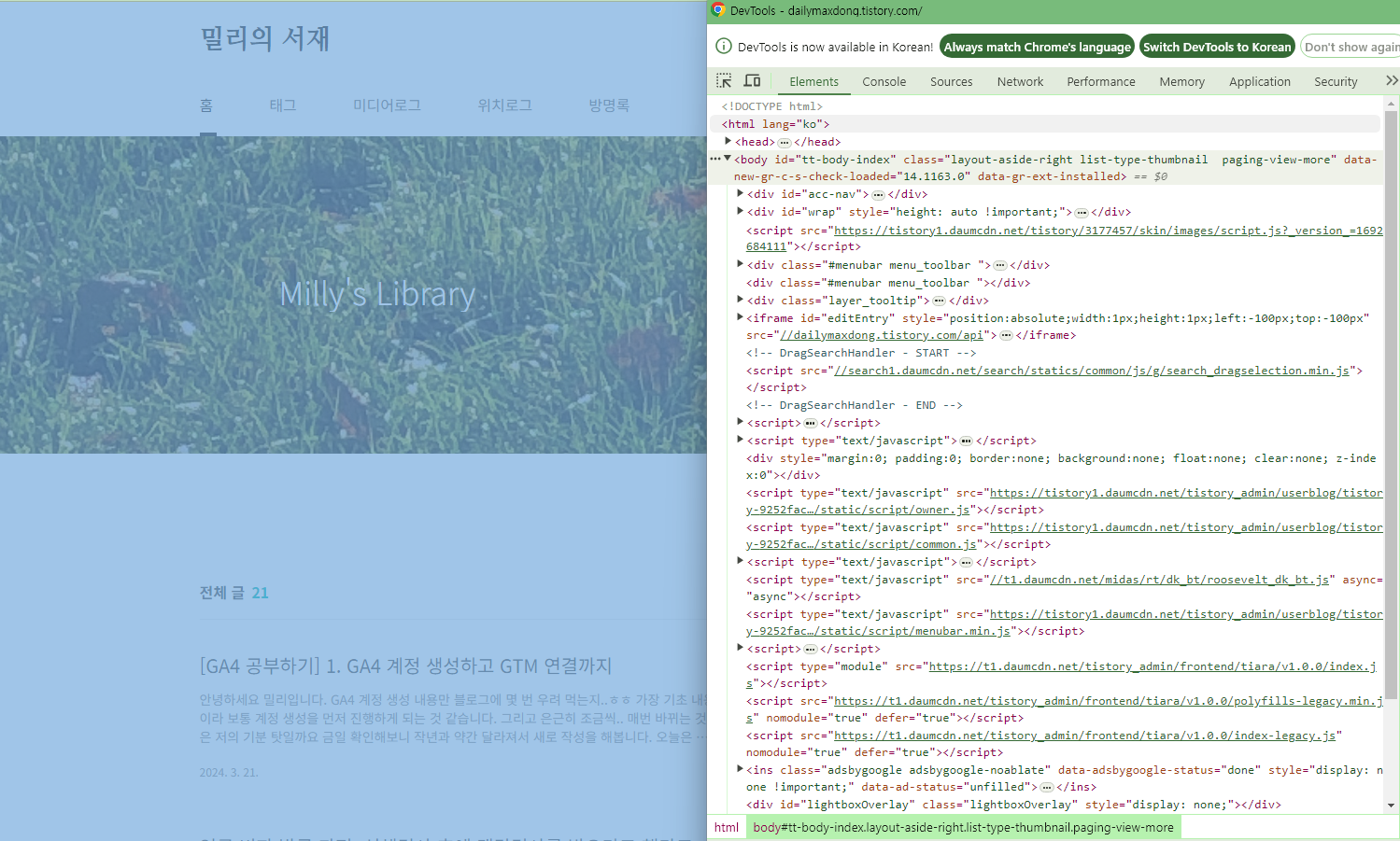Click the scrollbar up arrow in Elements panel
Viewport: 1400px width, 841px height.
tap(1392, 103)
